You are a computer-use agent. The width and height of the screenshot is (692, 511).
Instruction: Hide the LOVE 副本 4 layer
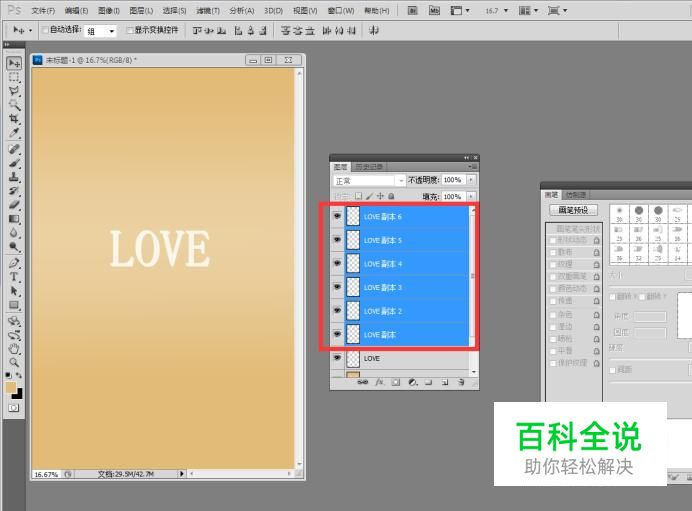(x=338, y=263)
